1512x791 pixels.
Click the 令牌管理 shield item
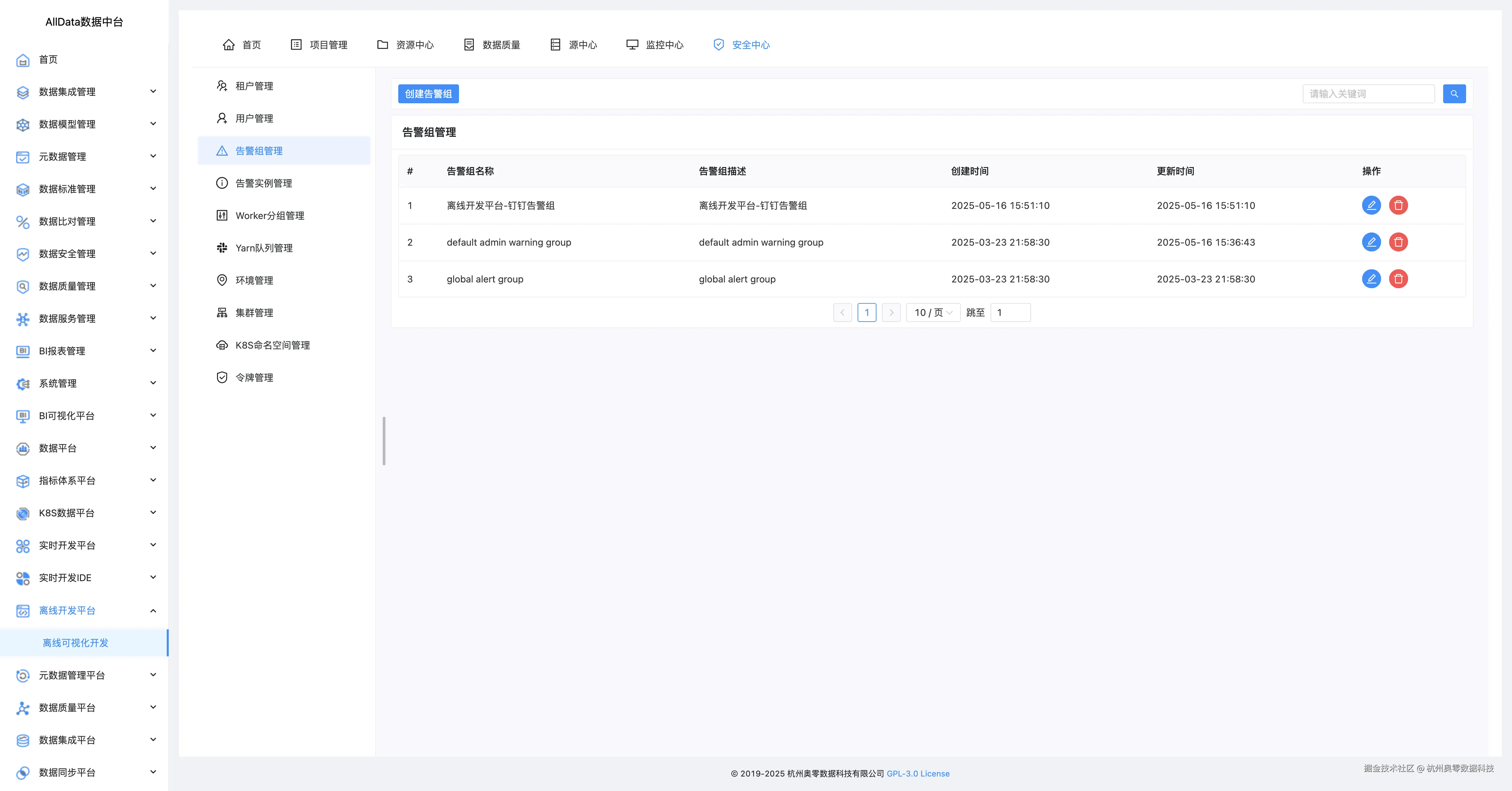254,377
